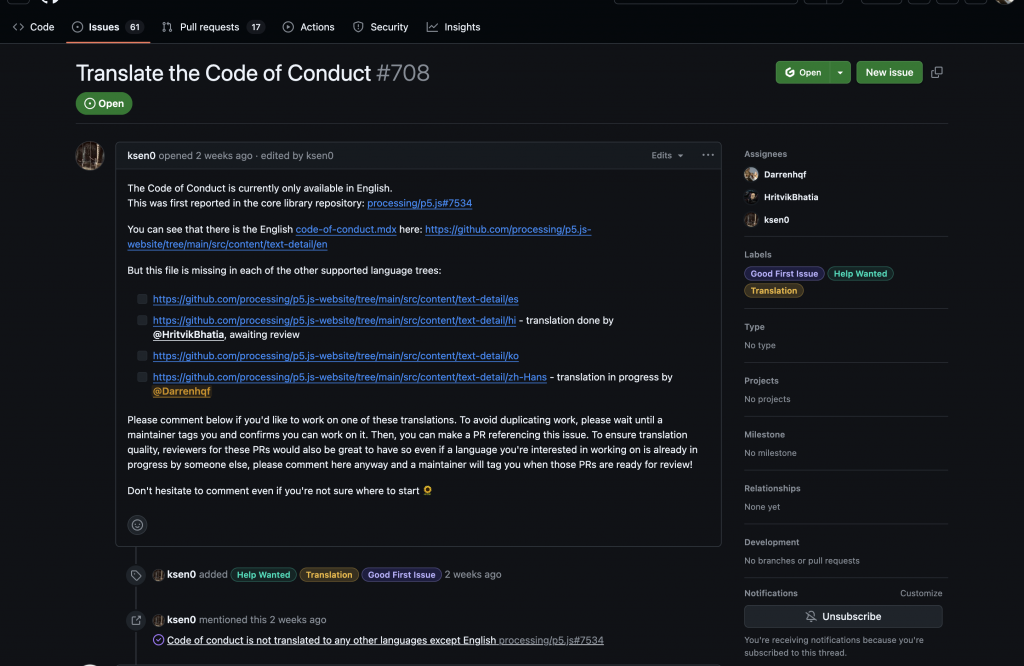This screenshot has width=1024, height=666.
Task: Click the Labels section heading
Action: click(x=758, y=255)
